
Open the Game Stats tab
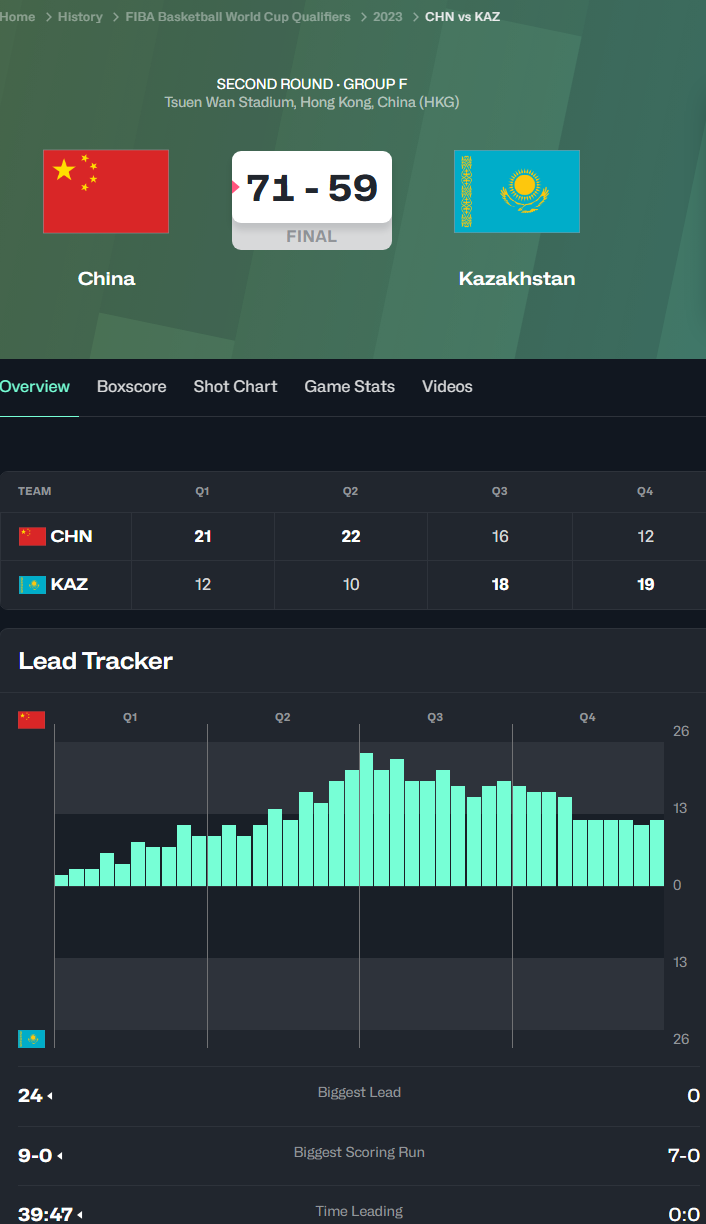coord(349,387)
